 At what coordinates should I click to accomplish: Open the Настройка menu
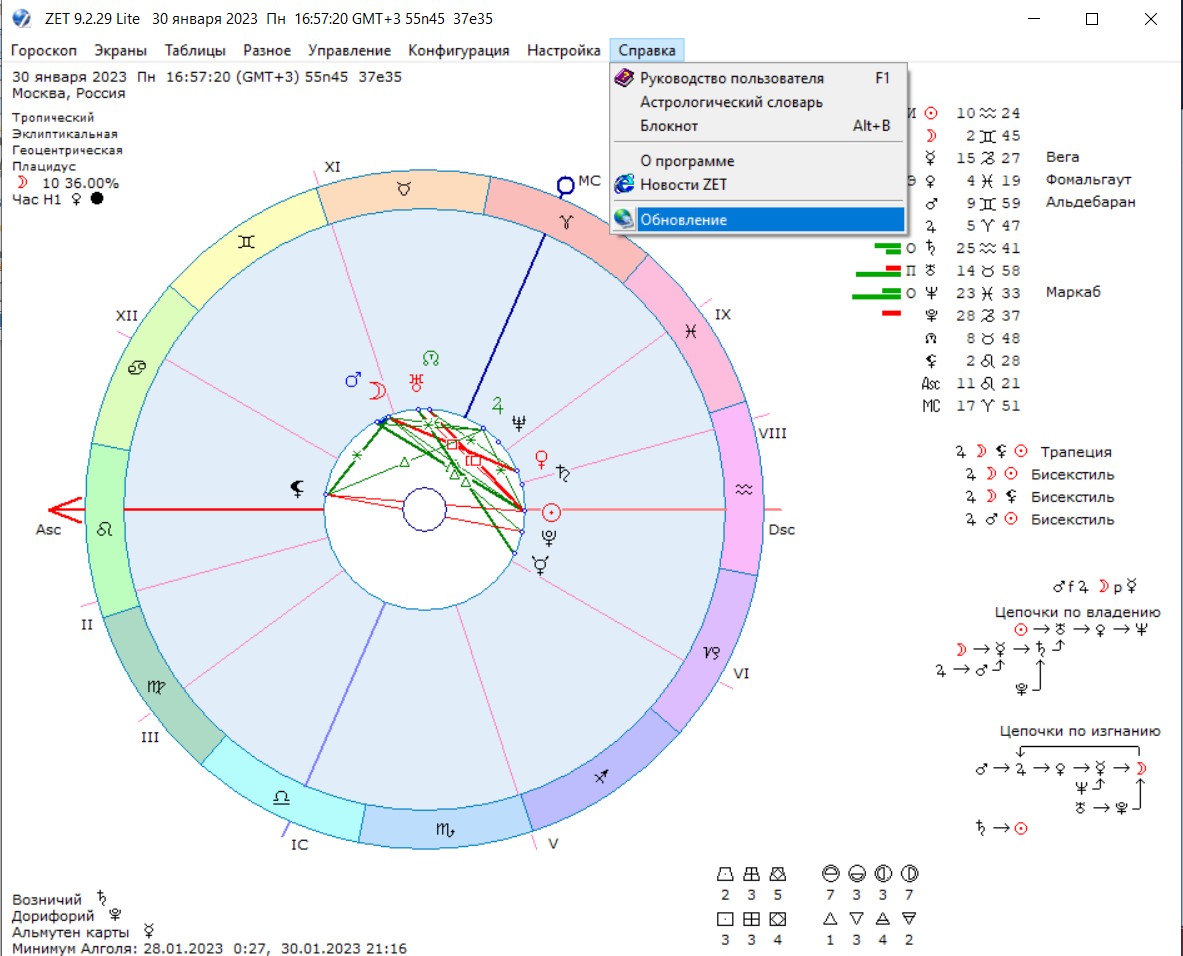click(x=563, y=50)
